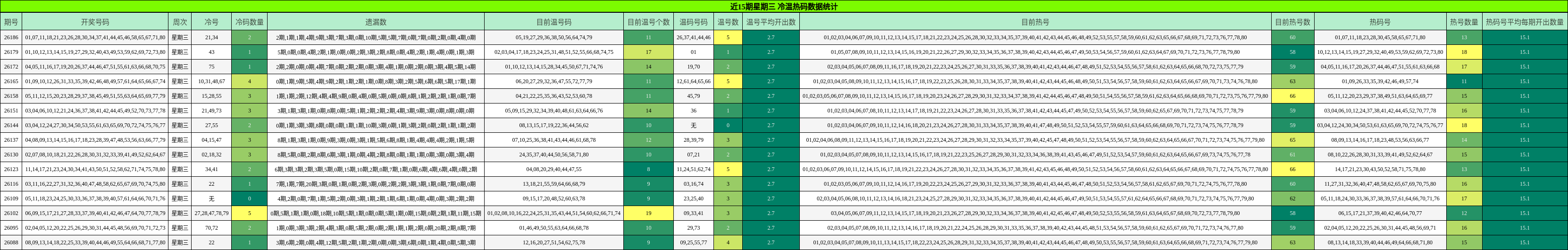Image resolution: width=1568 pixels, height=250 pixels.
Task: Click cold count '0' in row 26109
Action: (250, 198)
